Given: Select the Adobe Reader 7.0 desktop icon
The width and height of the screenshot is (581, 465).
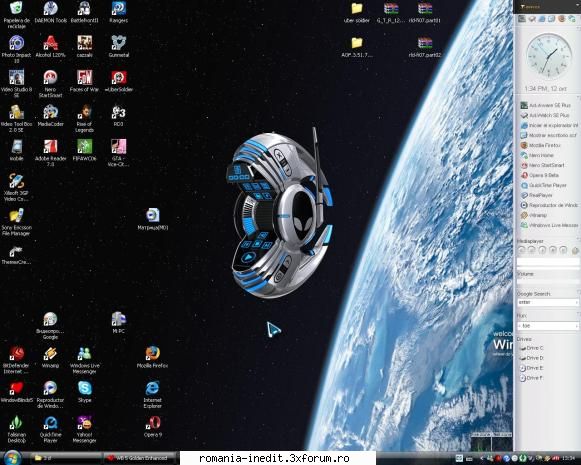Looking at the screenshot, I should pyautogui.click(x=50, y=153).
